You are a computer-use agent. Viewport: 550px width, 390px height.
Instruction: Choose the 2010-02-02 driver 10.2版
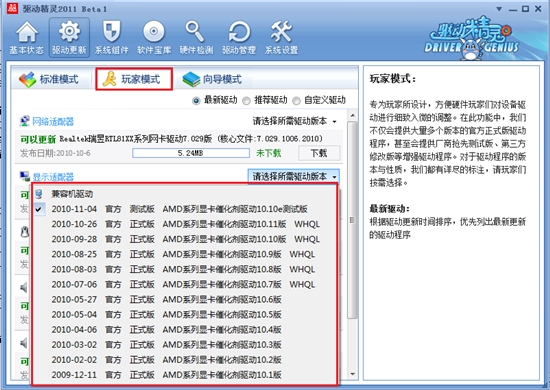click(x=185, y=360)
